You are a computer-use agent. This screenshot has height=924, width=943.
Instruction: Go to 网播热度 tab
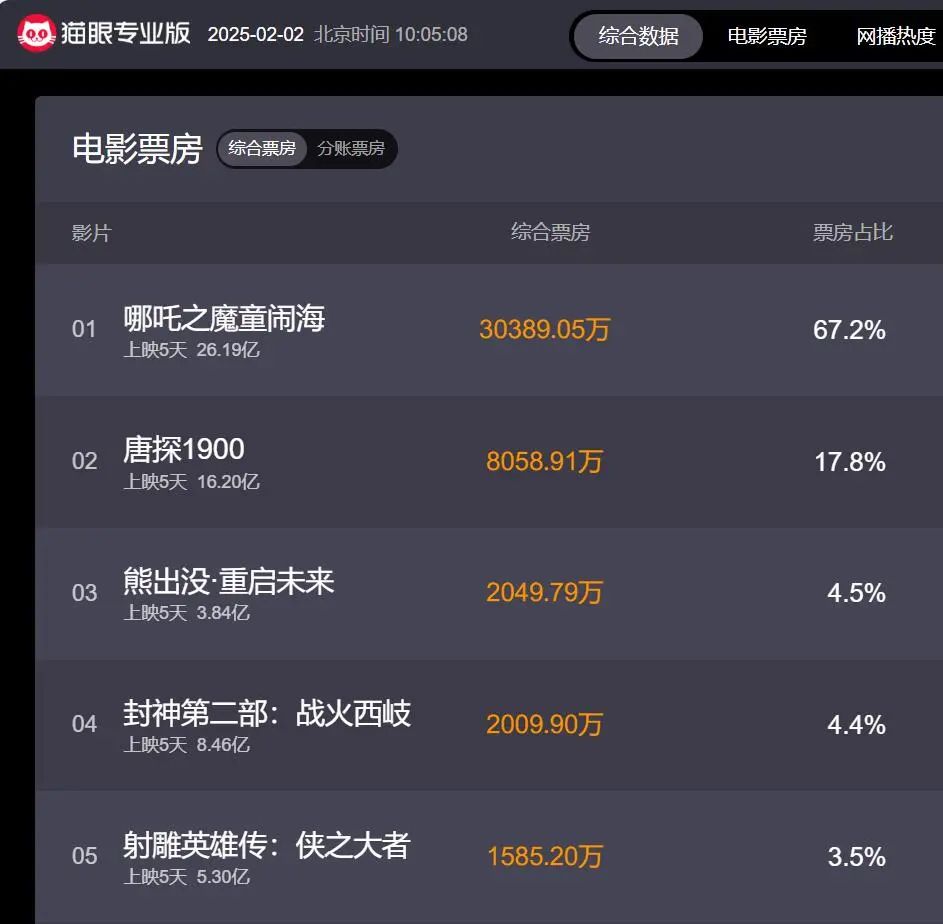tap(896, 37)
